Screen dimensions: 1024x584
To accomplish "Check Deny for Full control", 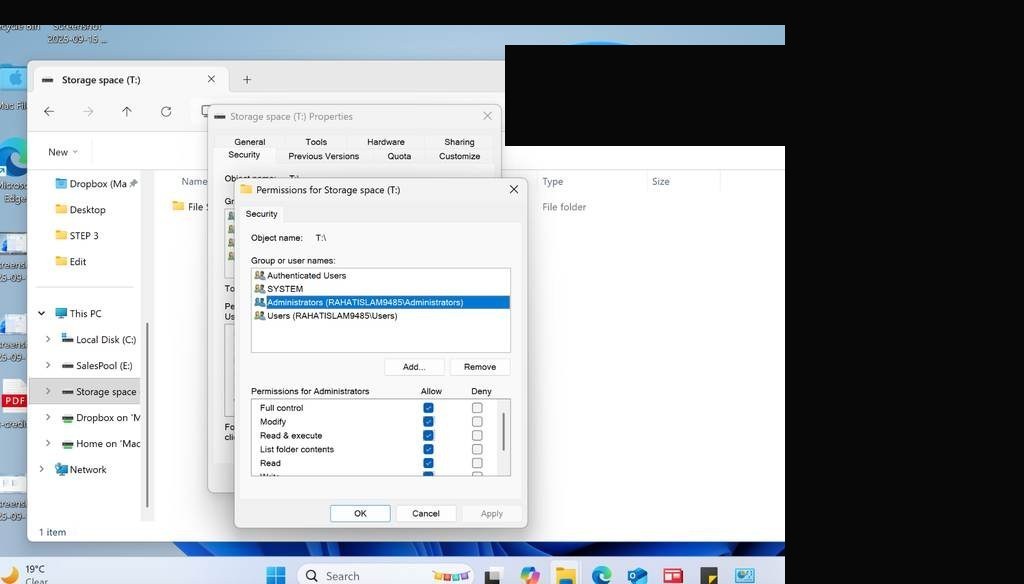I will click(477, 408).
